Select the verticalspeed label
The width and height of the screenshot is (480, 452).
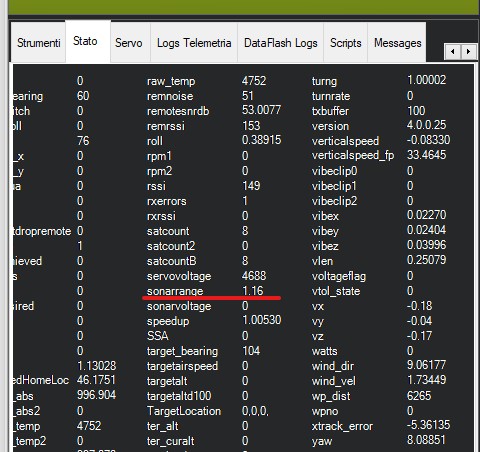pos(345,141)
